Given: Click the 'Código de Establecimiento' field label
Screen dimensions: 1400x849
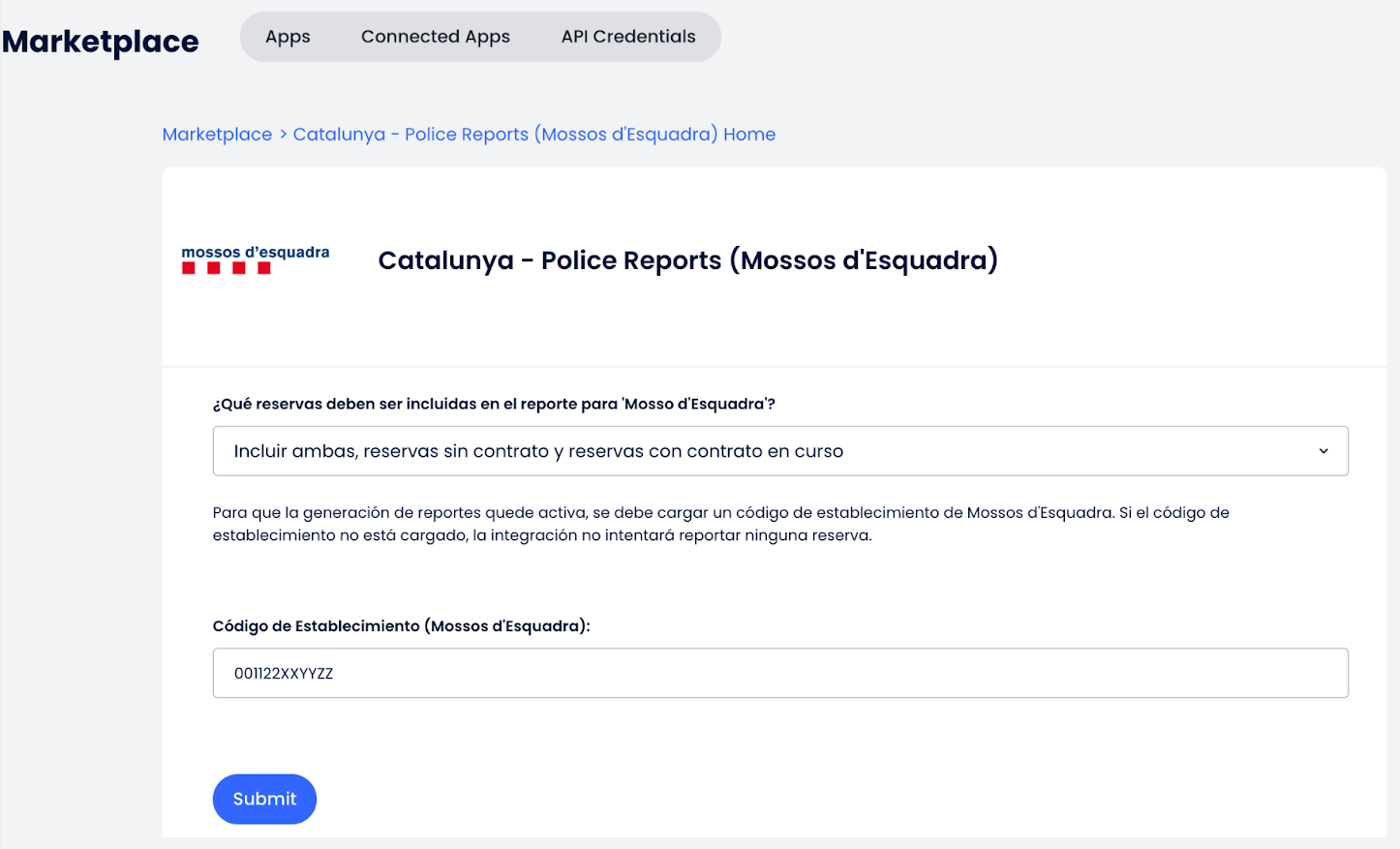Looking at the screenshot, I should click(x=401, y=626).
